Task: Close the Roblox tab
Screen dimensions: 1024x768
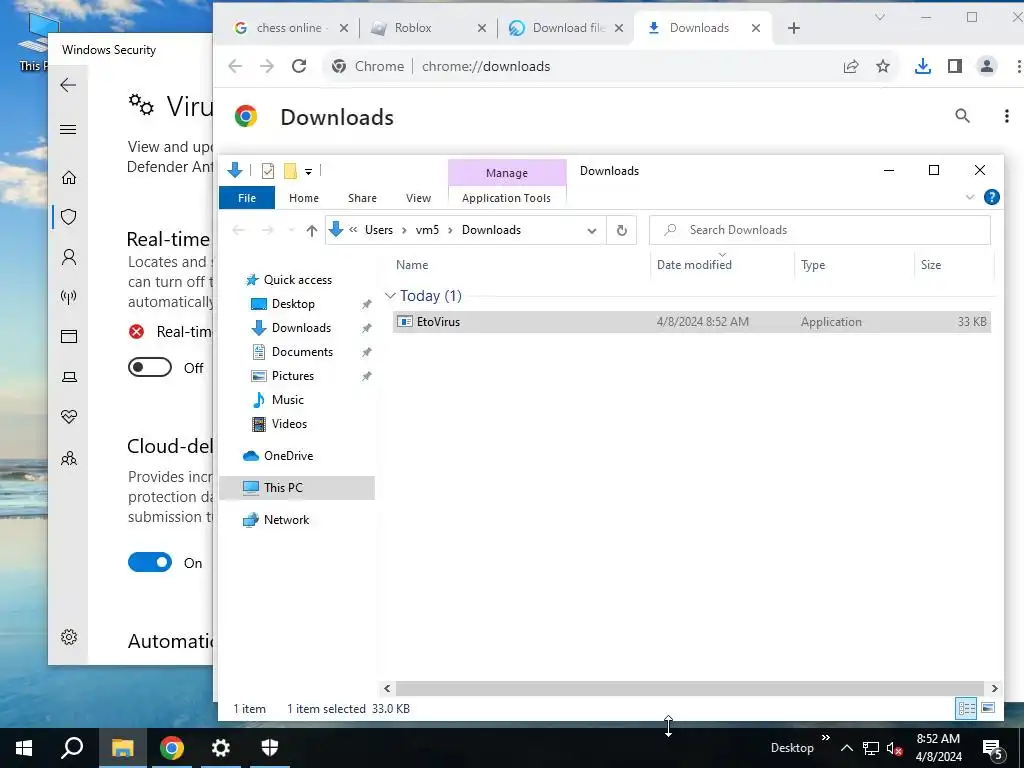Action: [482, 28]
